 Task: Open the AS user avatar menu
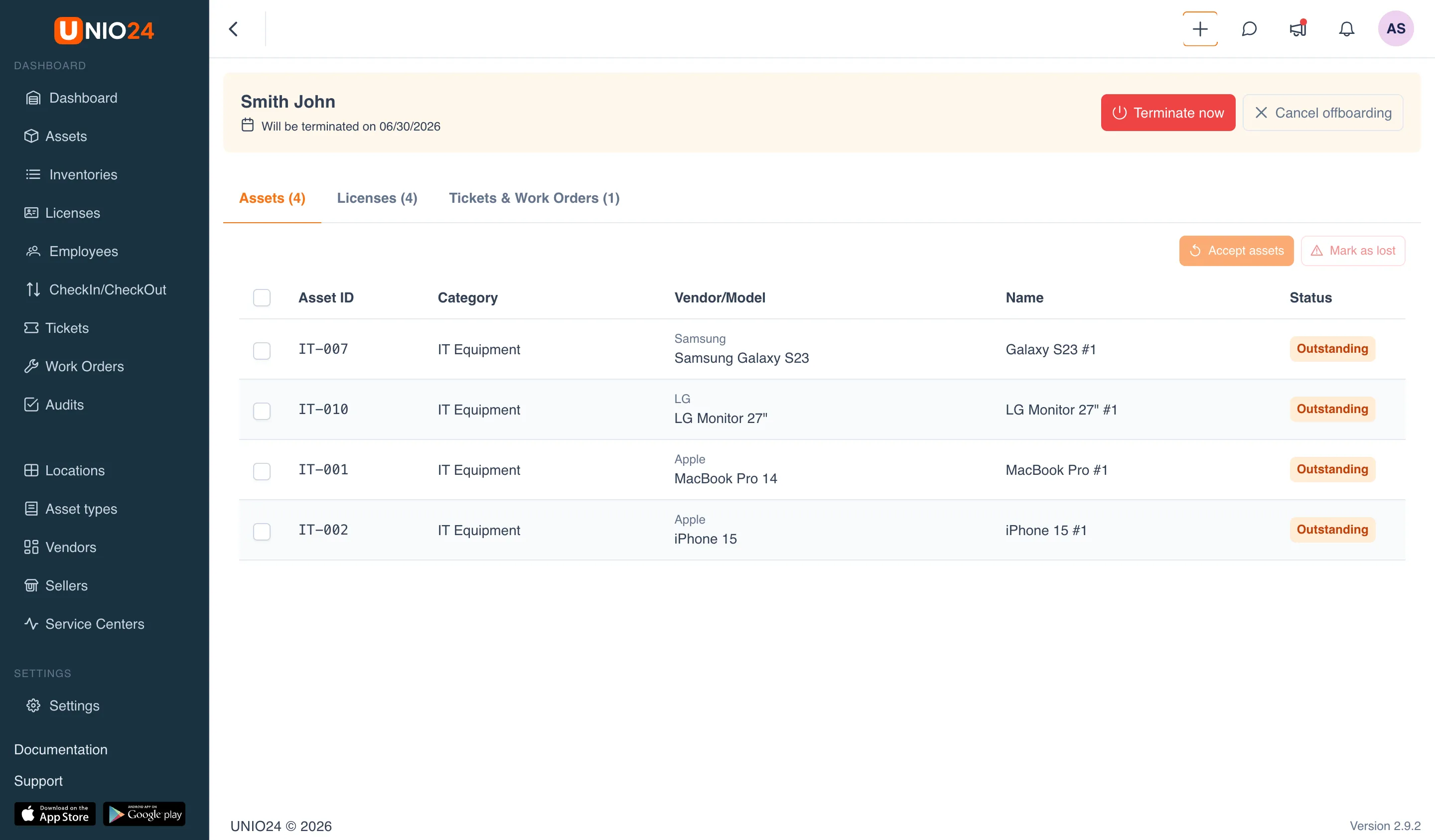1396,28
